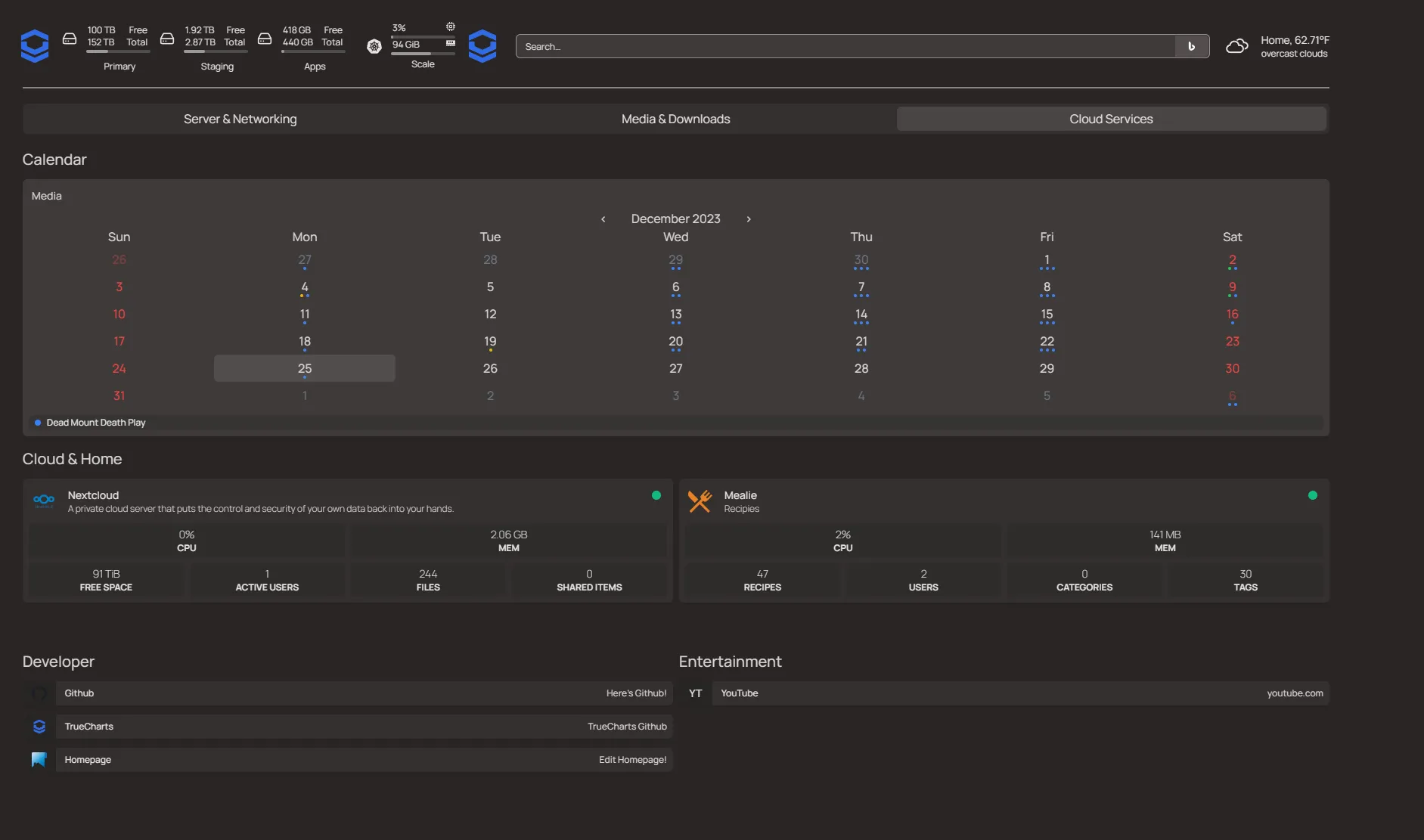The height and width of the screenshot is (840, 1424).
Task: Go to the next month in calendar
Action: tap(749, 219)
